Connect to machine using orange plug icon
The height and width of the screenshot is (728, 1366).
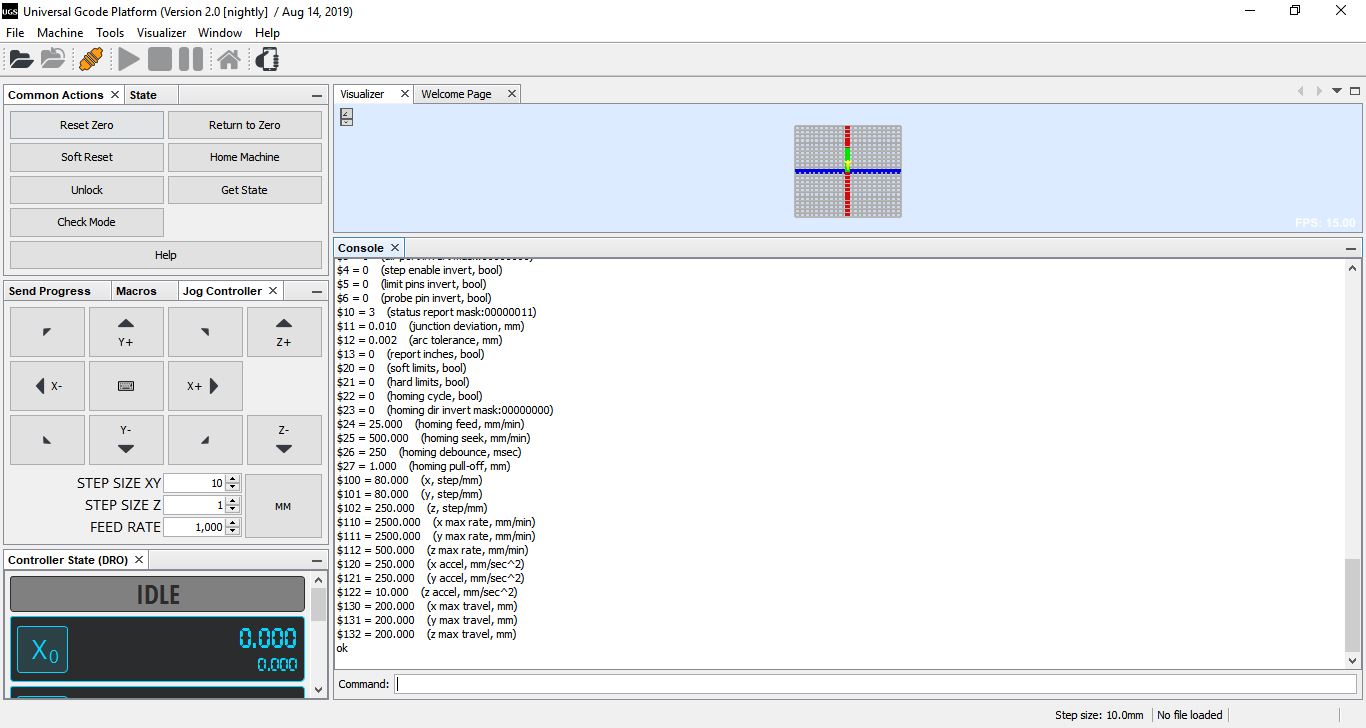tap(91, 60)
